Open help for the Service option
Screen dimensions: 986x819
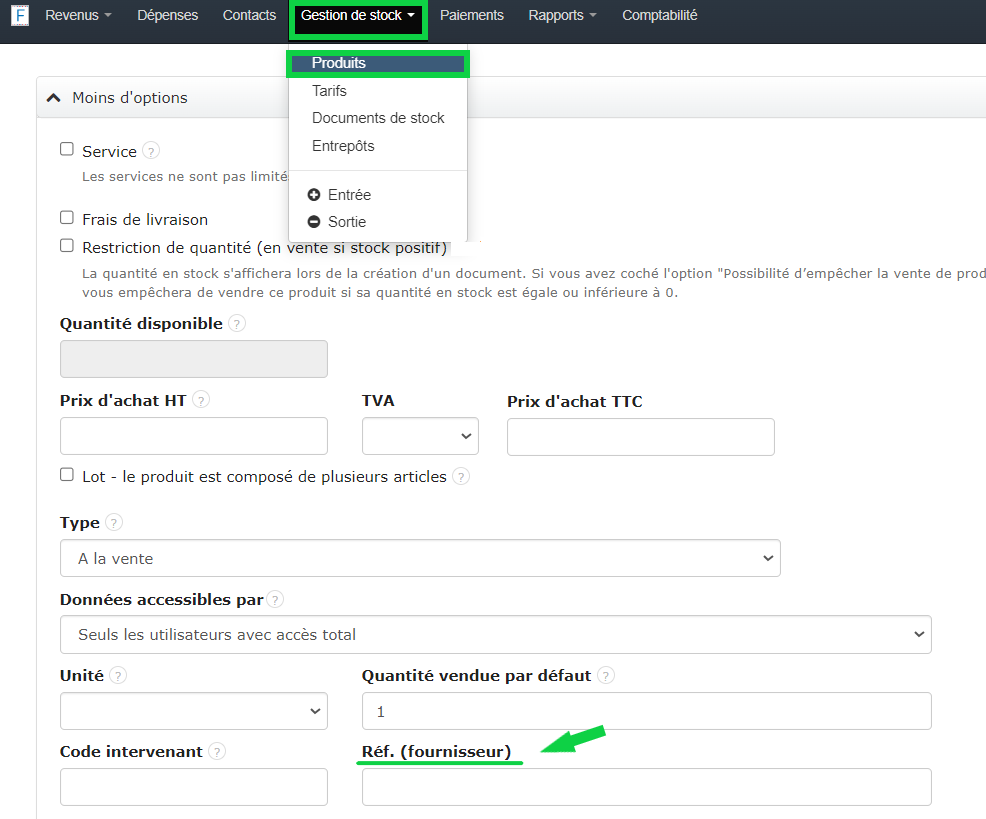pyautogui.click(x=150, y=151)
